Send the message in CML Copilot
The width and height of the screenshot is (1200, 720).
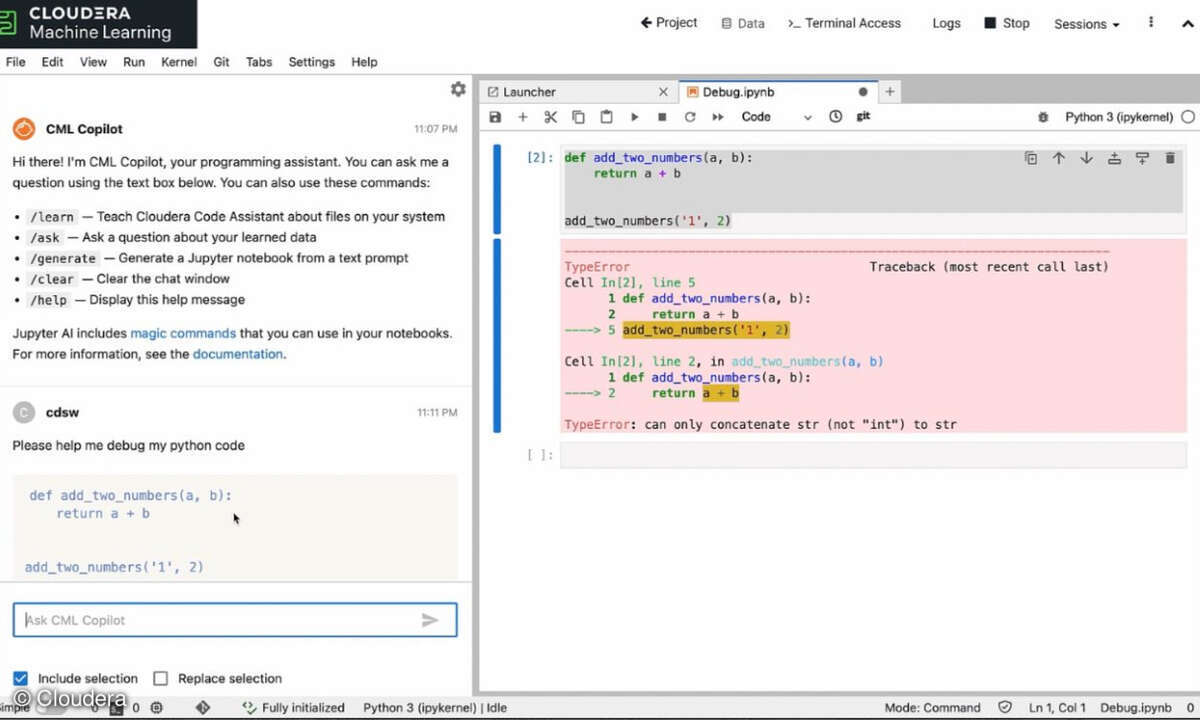(430, 620)
